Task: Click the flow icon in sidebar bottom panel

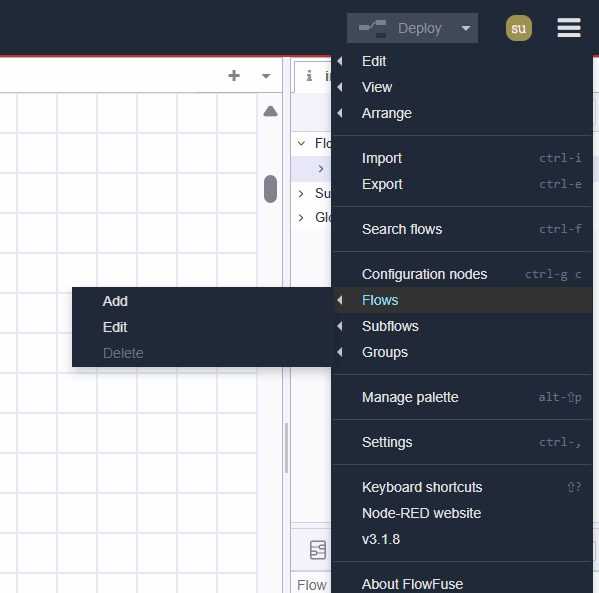Action: click(x=318, y=550)
